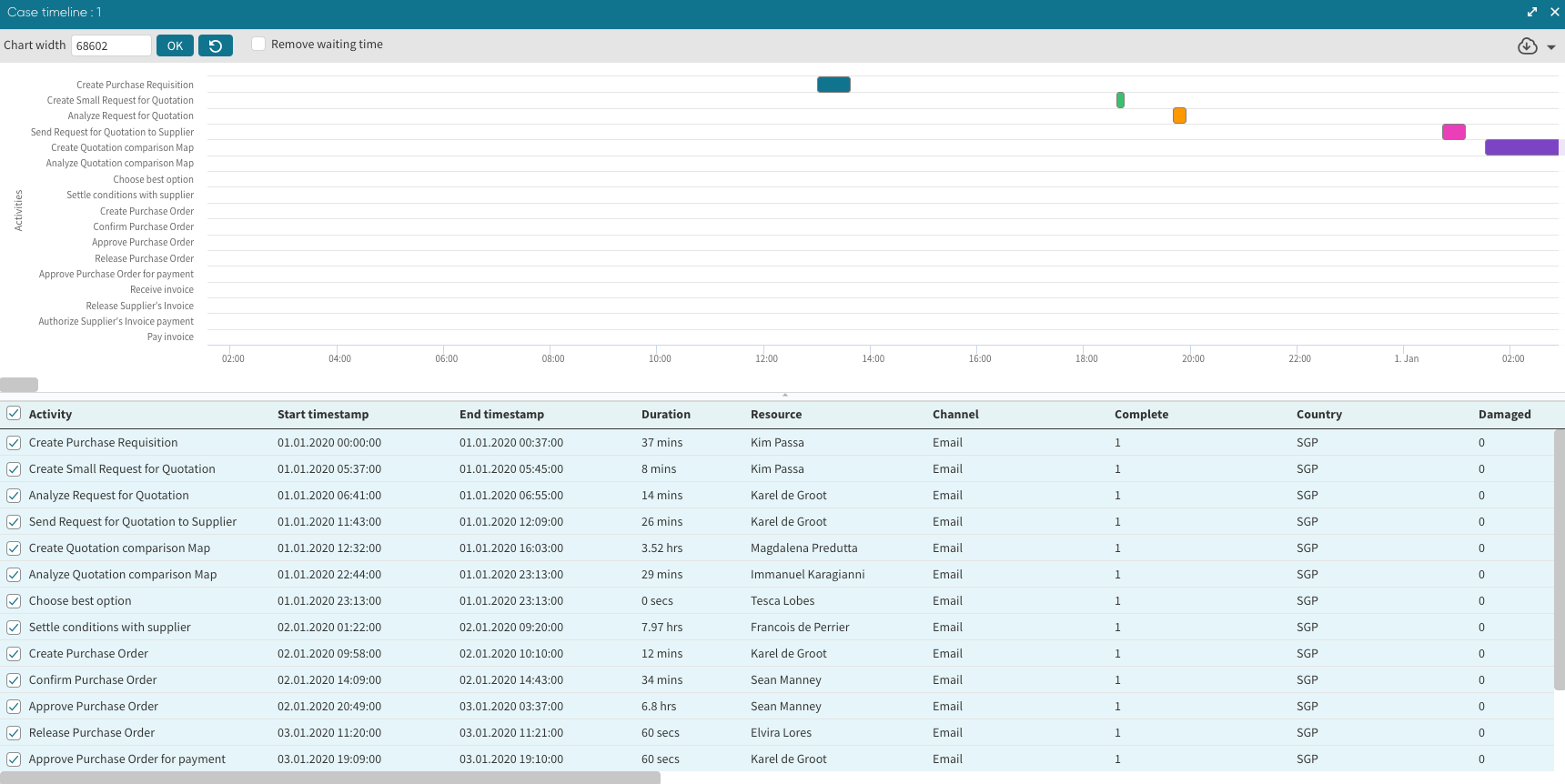Close the Case timeline panel

click(x=1554, y=12)
